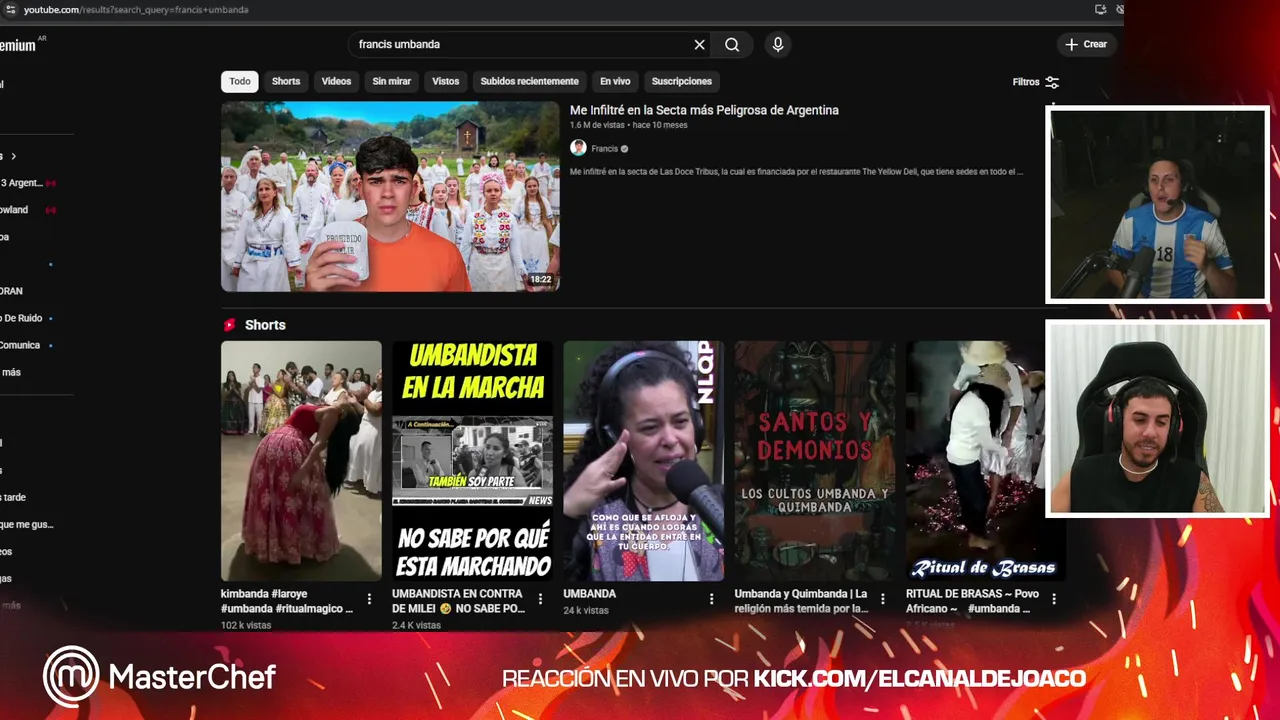Open the 'UMBANDISTA EN CONTRA DE MILEI' short title
The image size is (1280, 720).
[458, 601]
